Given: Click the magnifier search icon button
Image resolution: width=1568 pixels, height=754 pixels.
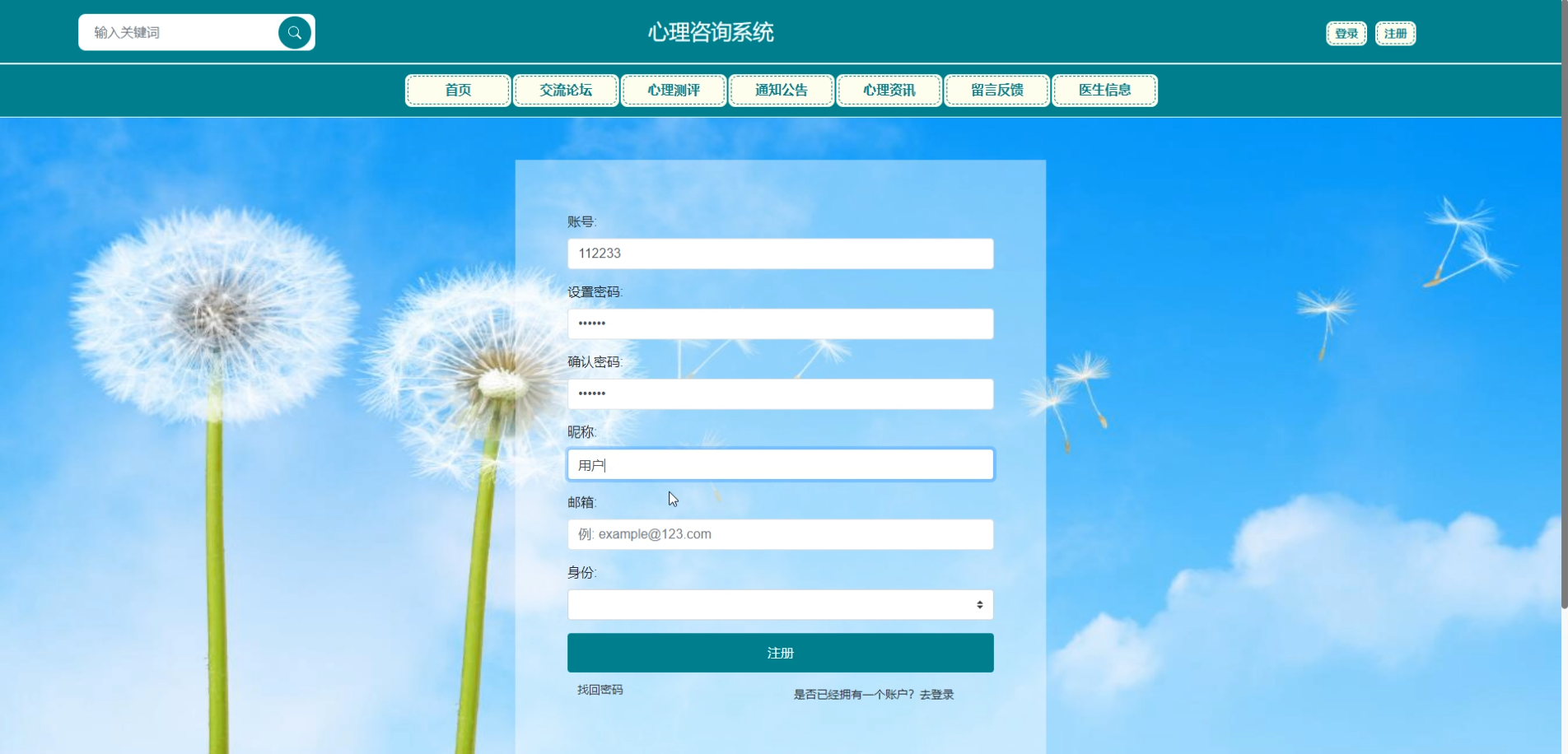Looking at the screenshot, I should coord(294,33).
